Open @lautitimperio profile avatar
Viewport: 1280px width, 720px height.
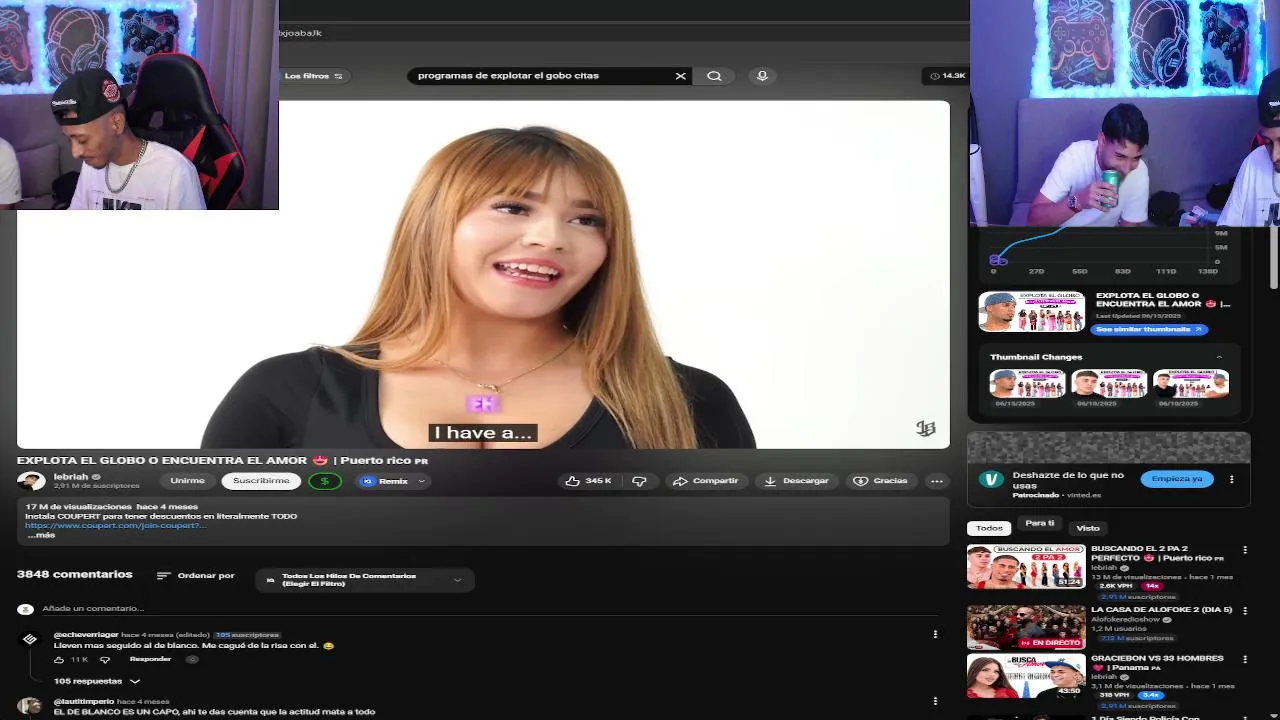[x=30, y=705]
